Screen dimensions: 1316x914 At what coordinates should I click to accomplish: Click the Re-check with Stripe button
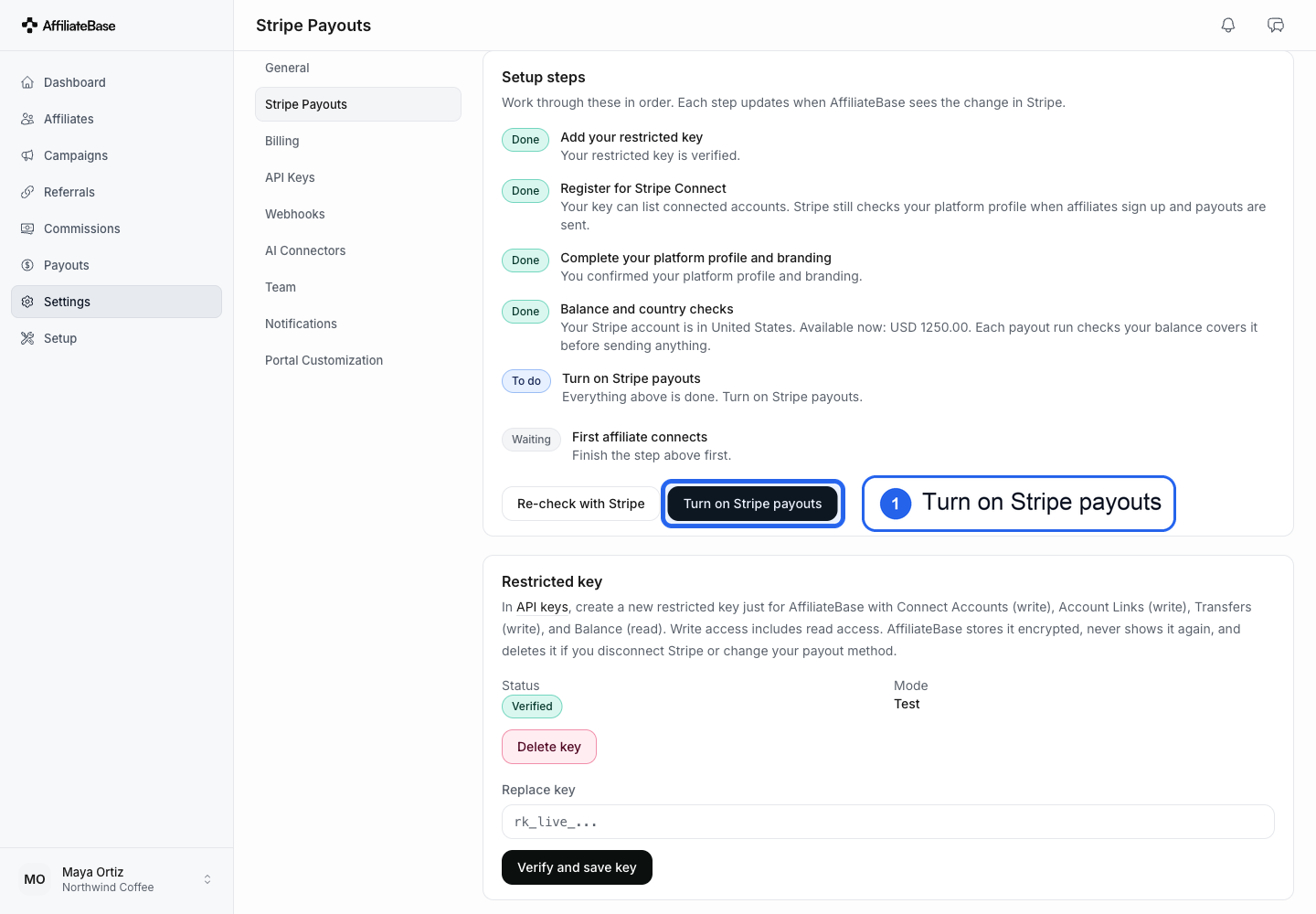coord(580,504)
